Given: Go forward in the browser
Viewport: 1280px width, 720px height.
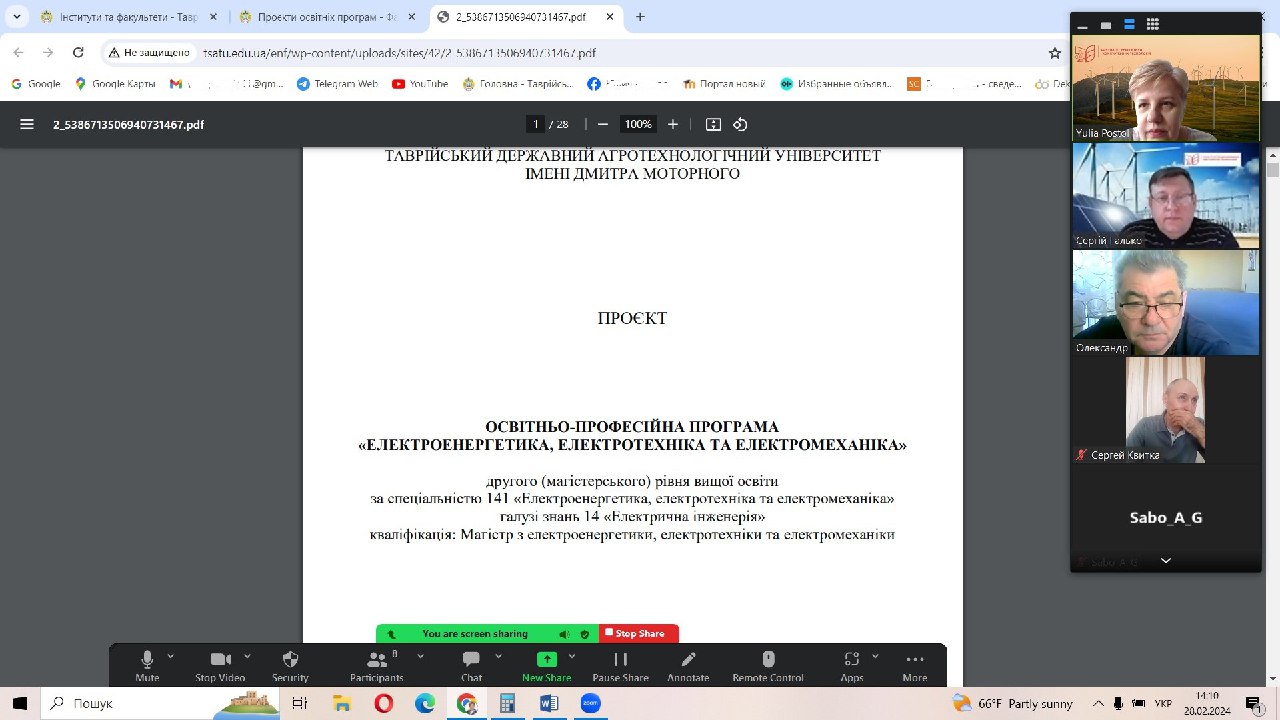Looking at the screenshot, I should [x=48, y=53].
